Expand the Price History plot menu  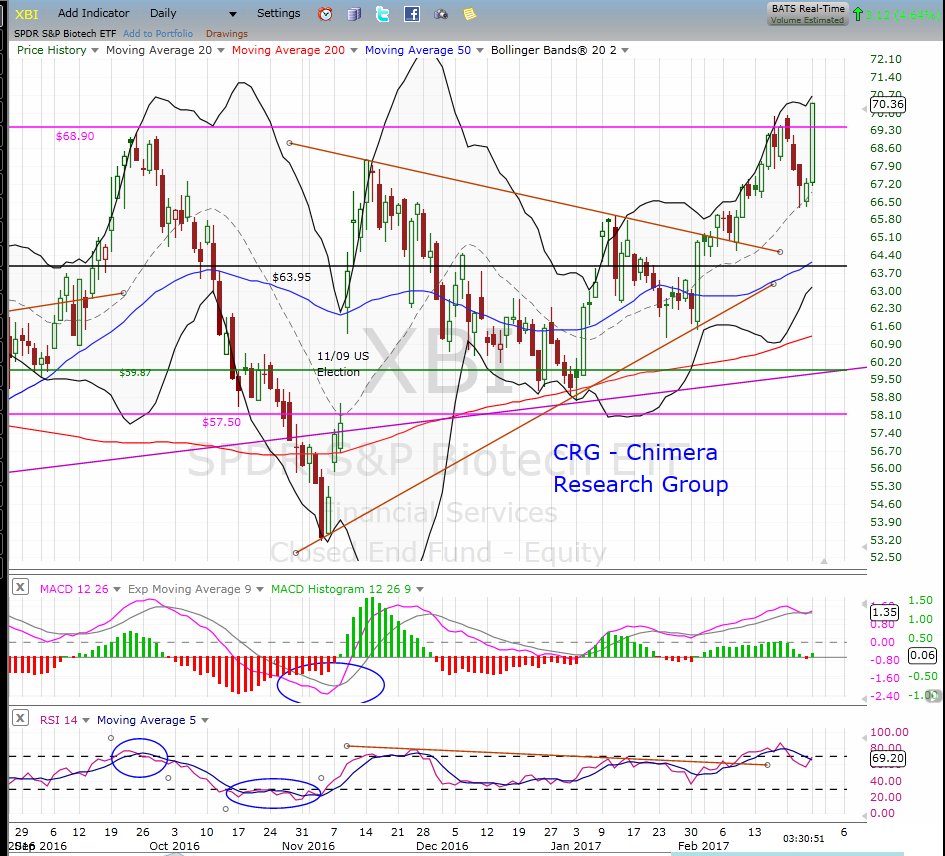(x=95, y=51)
